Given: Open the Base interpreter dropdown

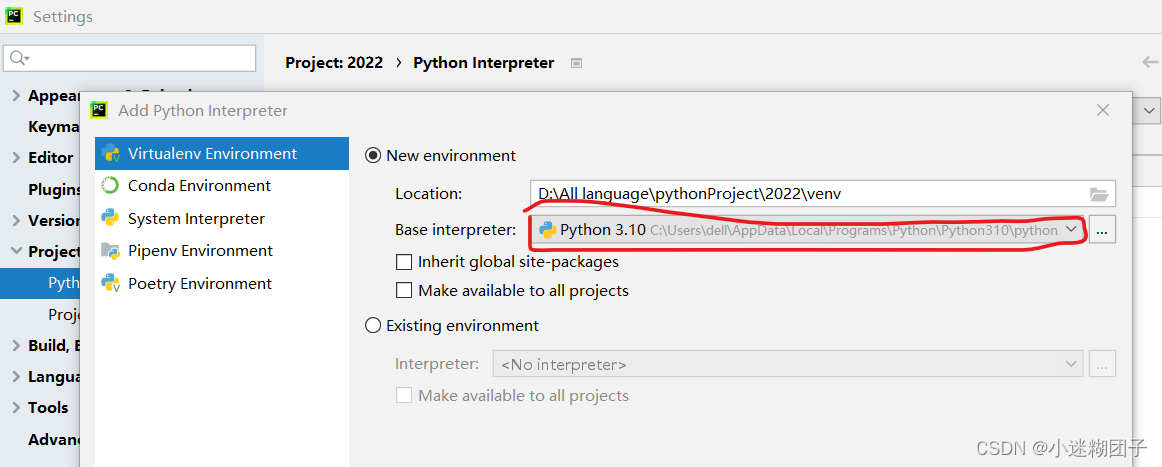Looking at the screenshot, I should coord(808,230).
